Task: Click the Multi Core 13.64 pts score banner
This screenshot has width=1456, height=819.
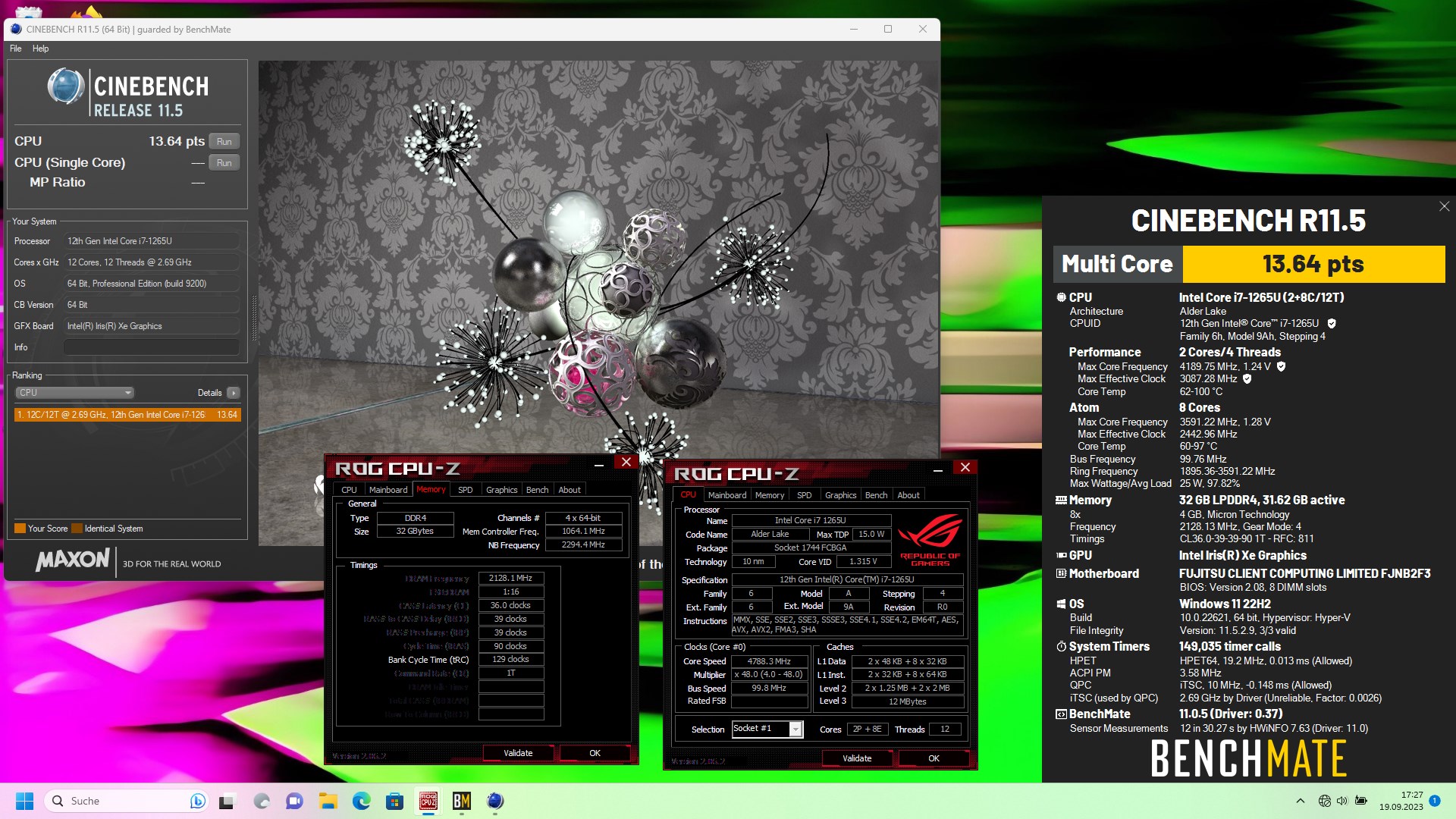Action: click(1249, 264)
